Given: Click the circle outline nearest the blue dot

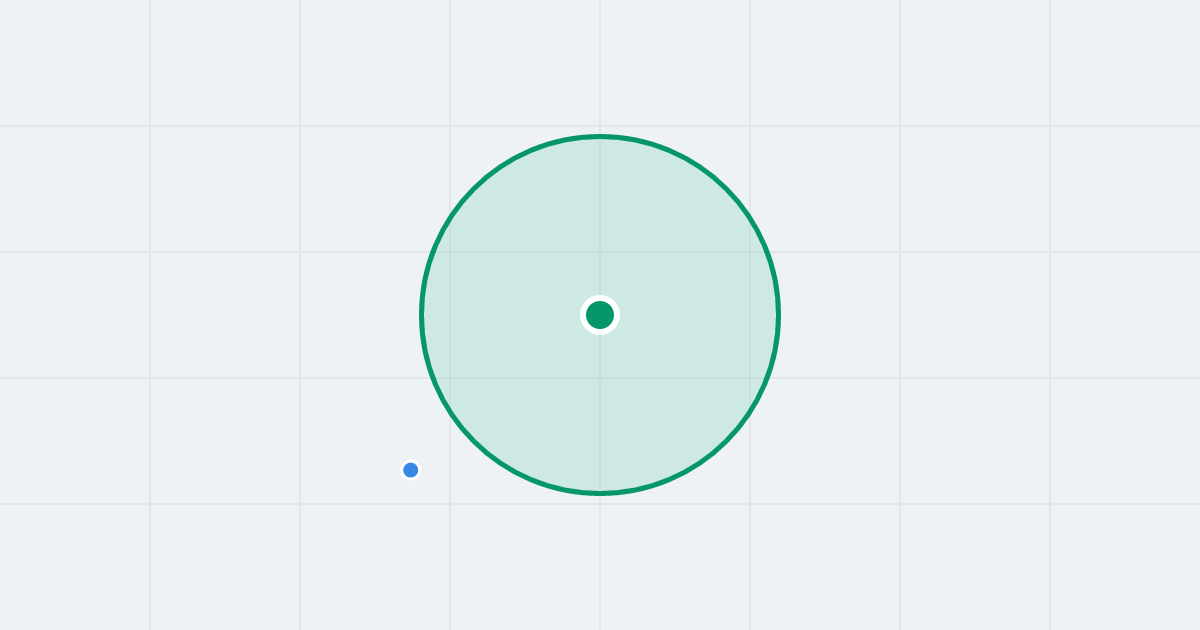Looking at the screenshot, I should tap(462, 428).
